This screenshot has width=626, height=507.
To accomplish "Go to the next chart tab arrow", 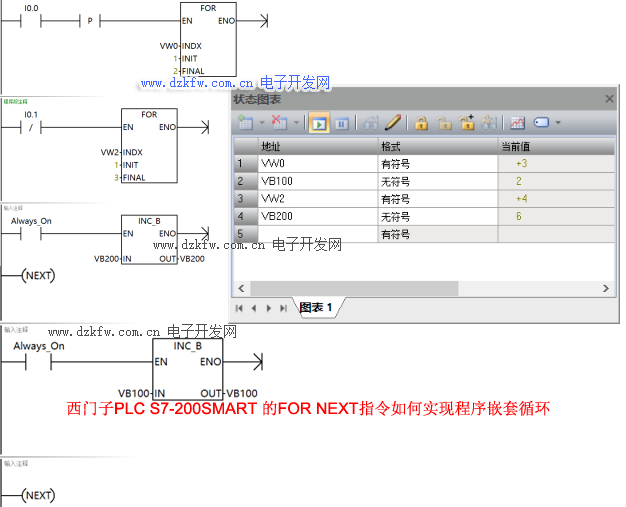I will tap(269, 308).
